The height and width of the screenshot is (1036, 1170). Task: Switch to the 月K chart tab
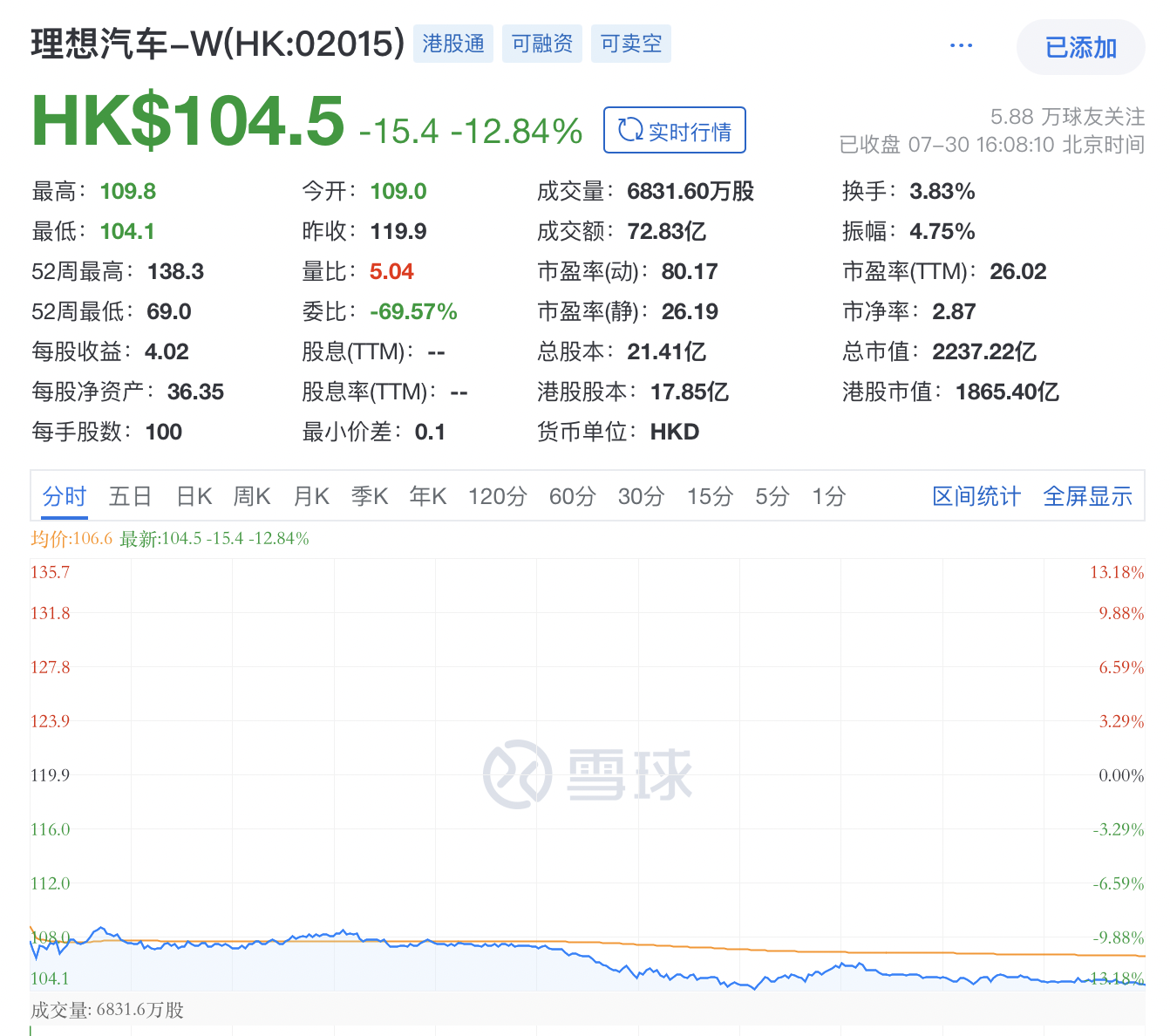pyautogui.click(x=311, y=497)
